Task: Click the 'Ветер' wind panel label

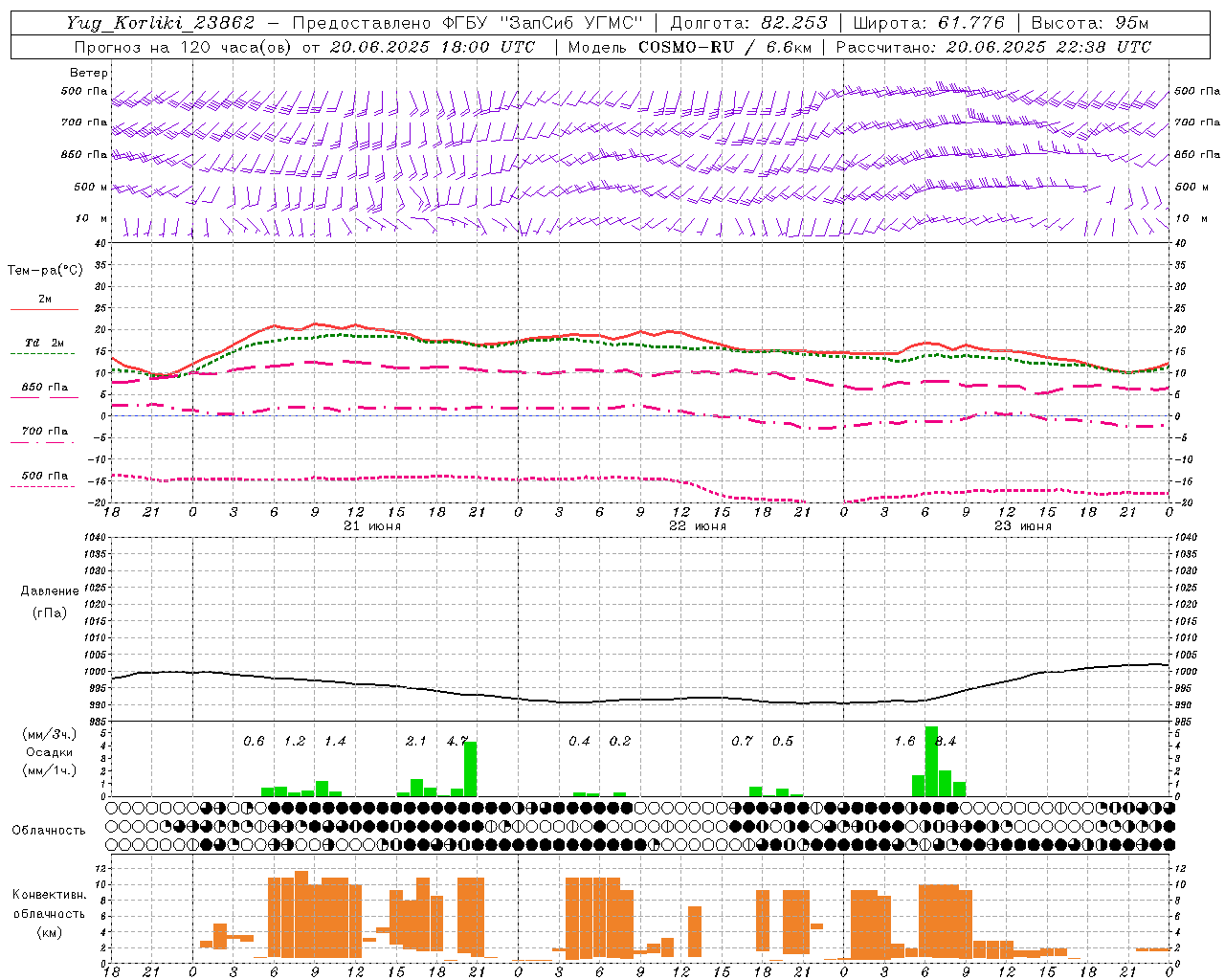Action: coord(88,73)
